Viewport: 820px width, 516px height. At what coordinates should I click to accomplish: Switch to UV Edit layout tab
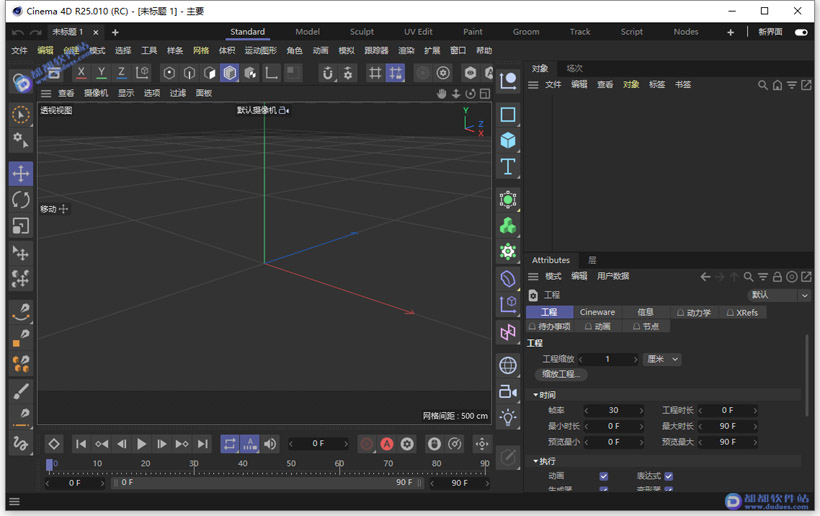[x=418, y=32]
